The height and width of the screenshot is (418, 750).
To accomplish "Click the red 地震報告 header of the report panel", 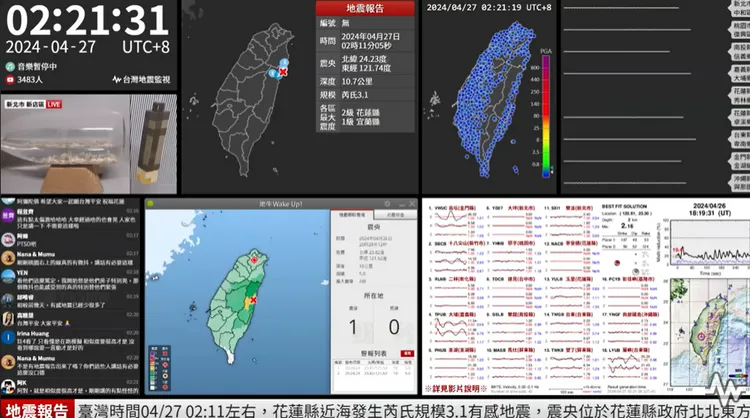I will pyautogui.click(x=365, y=8).
